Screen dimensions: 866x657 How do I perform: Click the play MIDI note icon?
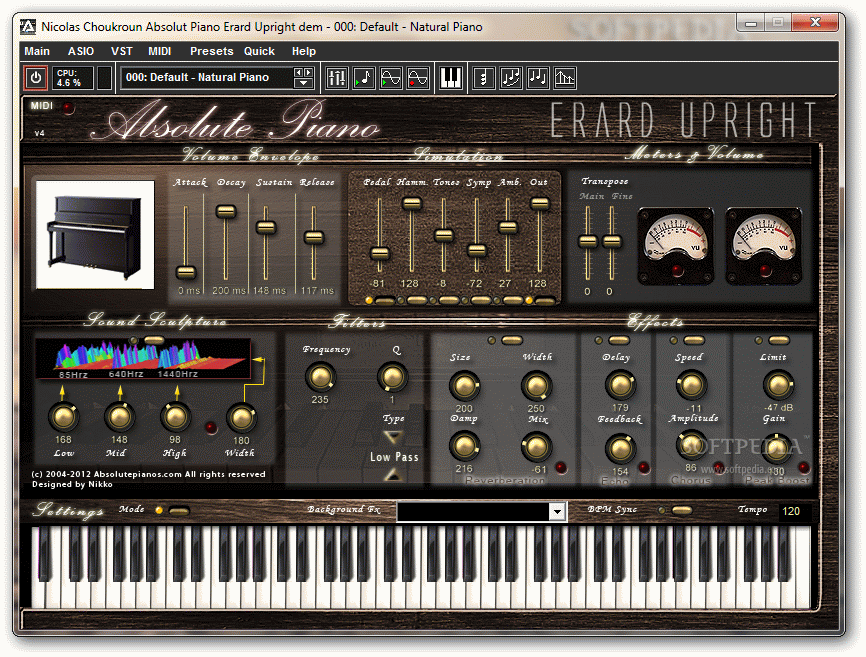click(x=363, y=78)
